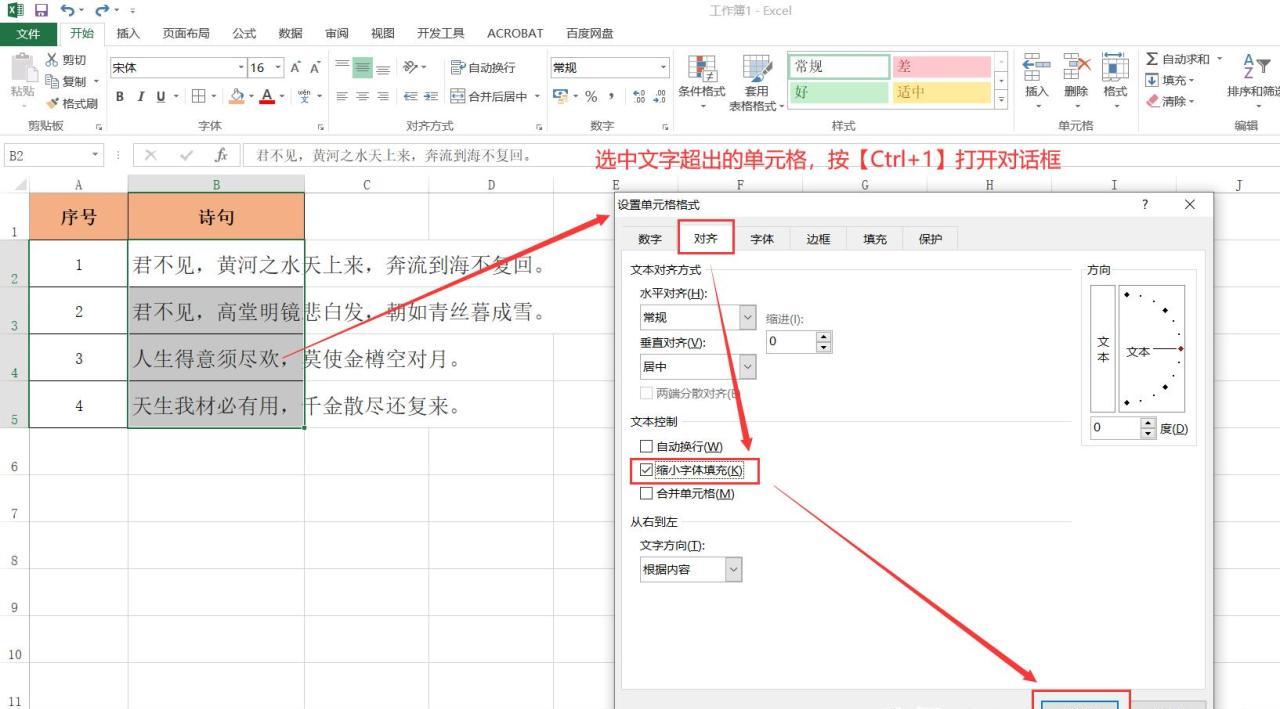Click the 缩进 indent spinner up arrow
Screen dimensions: 1280x709
coord(824,336)
